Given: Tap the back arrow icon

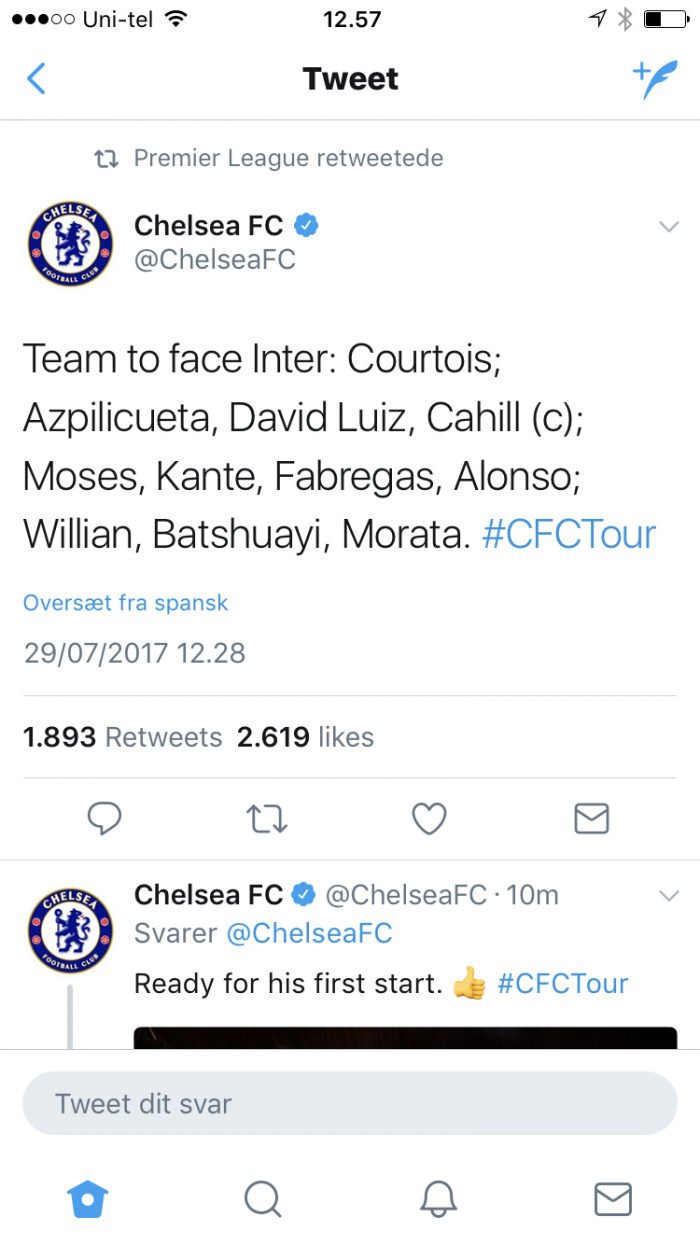Looking at the screenshot, I should pyautogui.click(x=36, y=78).
